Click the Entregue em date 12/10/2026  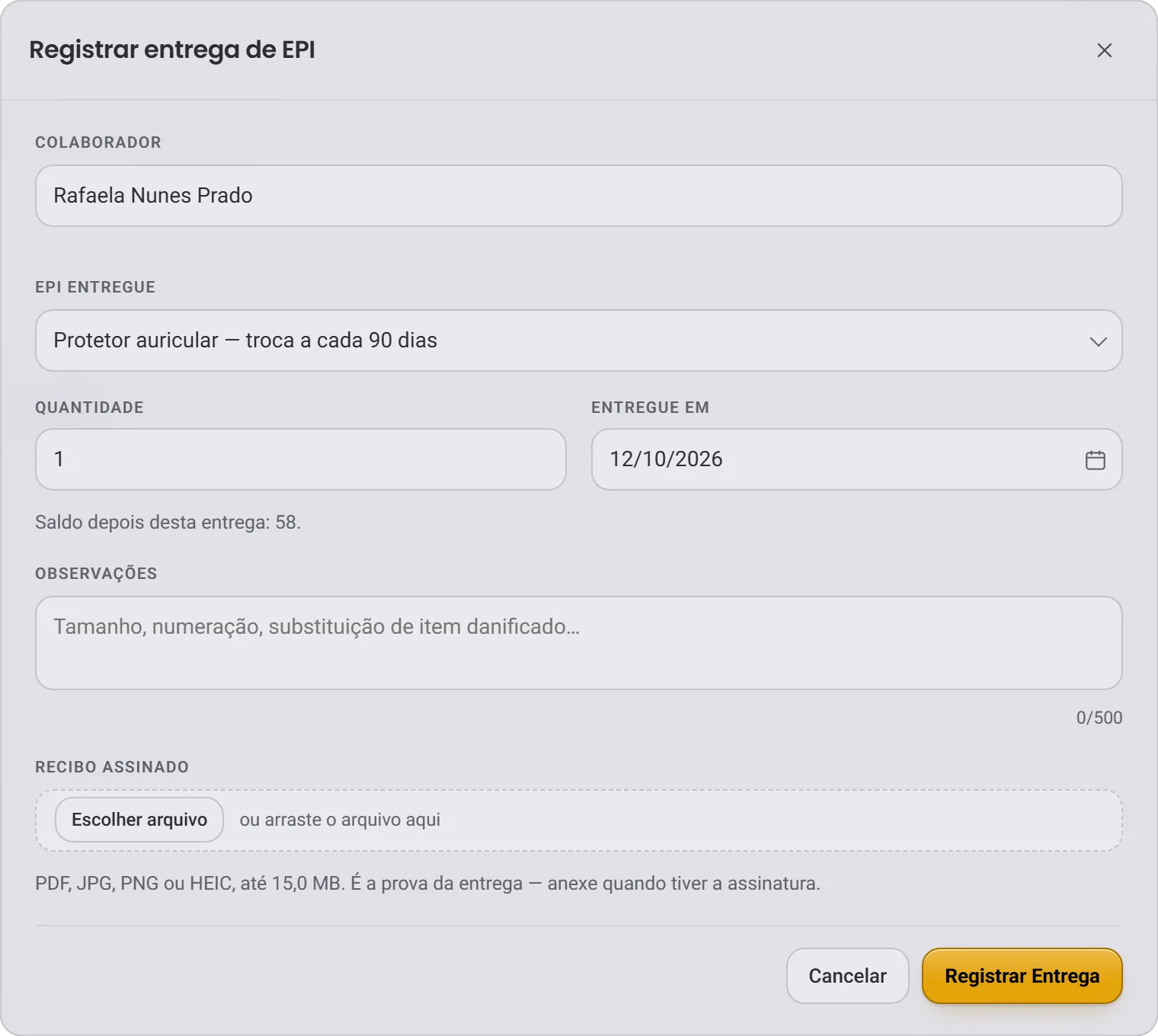click(666, 459)
